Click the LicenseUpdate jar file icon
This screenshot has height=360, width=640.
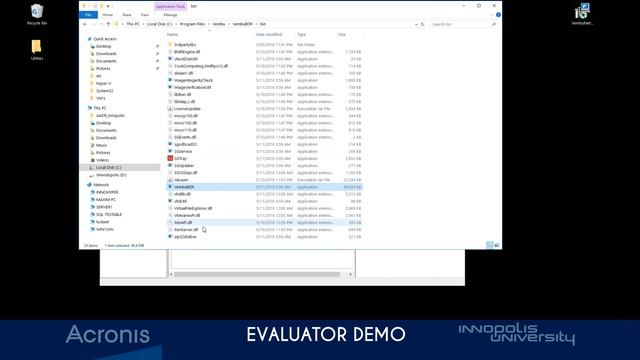pyautogui.click(x=170, y=109)
